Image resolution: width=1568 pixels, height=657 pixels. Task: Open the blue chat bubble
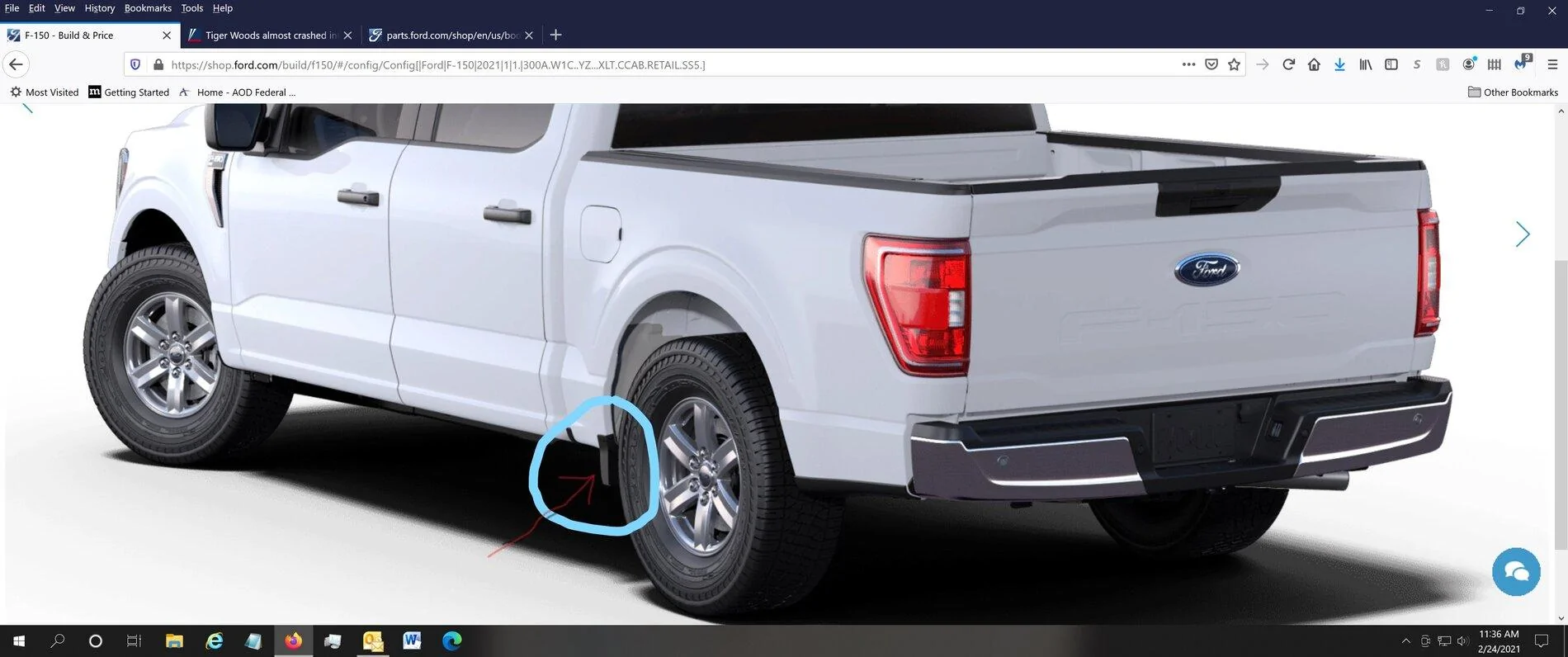(x=1516, y=571)
